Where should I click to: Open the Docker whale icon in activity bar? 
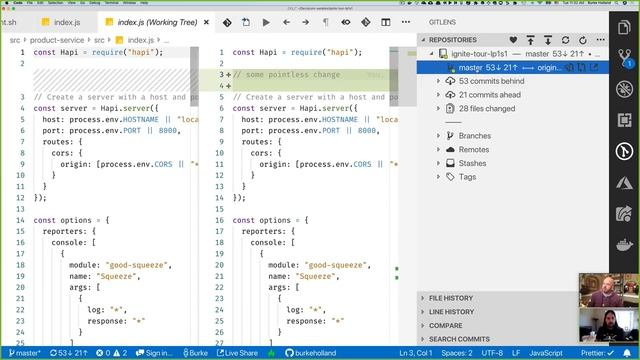pyautogui.click(x=624, y=244)
